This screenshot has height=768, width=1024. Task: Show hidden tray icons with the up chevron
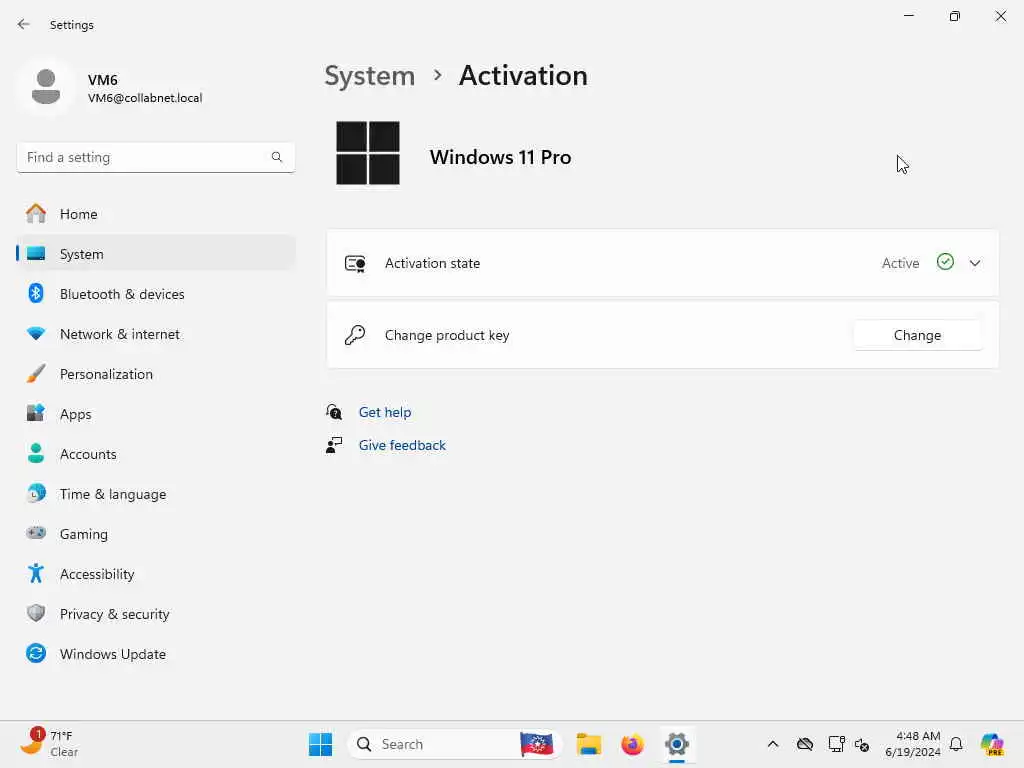[773, 744]
